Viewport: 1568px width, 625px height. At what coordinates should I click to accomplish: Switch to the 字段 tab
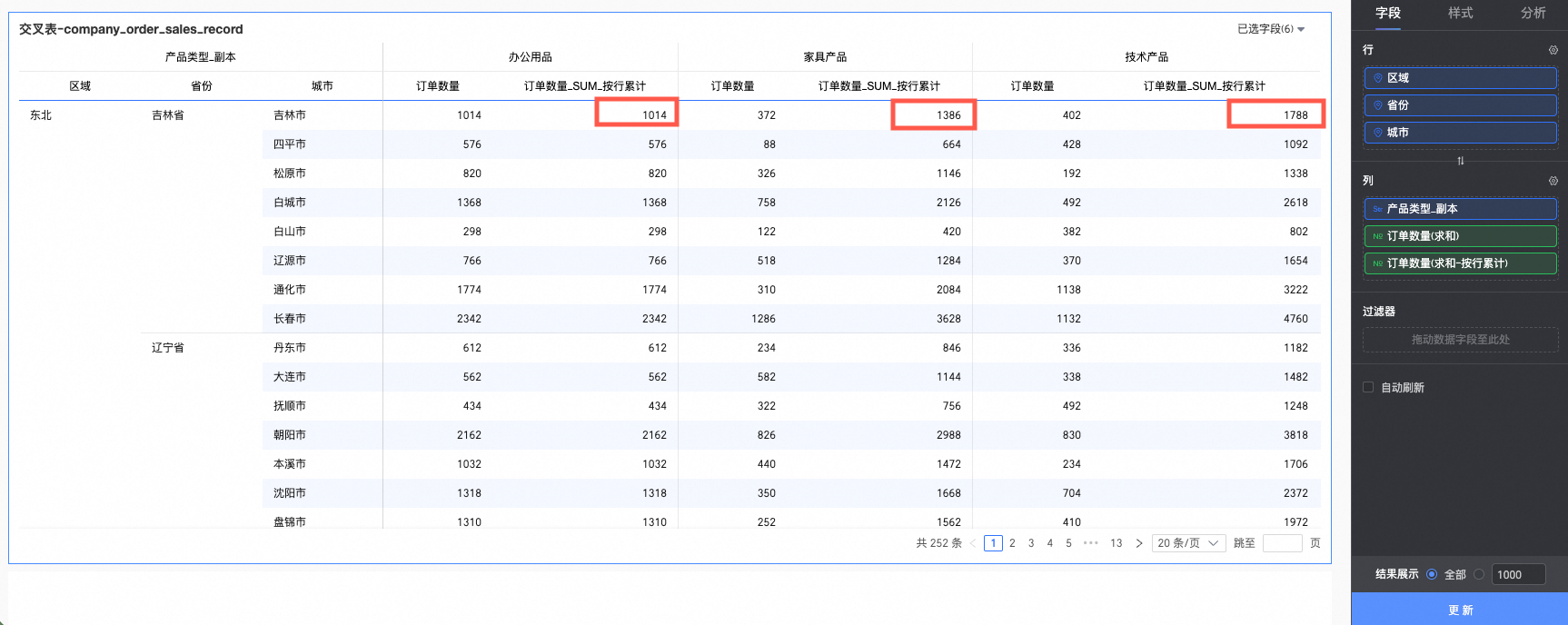point(1388,13)
